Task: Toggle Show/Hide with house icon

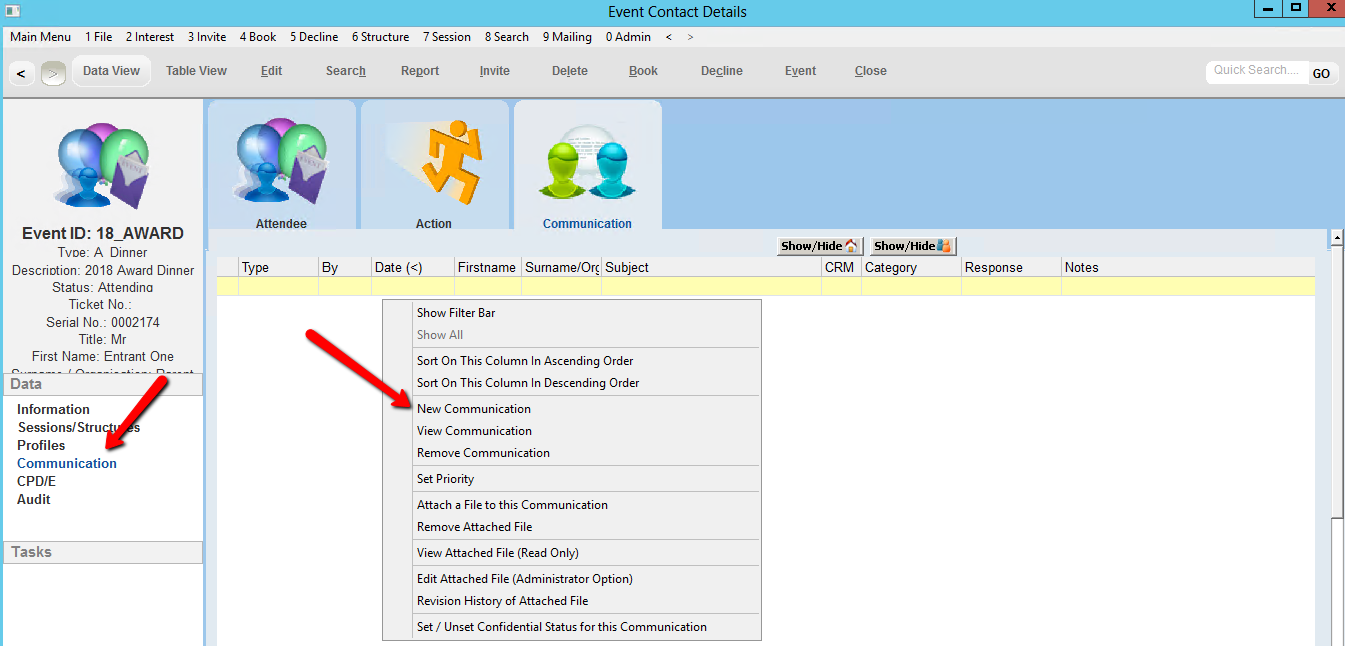Action: point(819,246)
